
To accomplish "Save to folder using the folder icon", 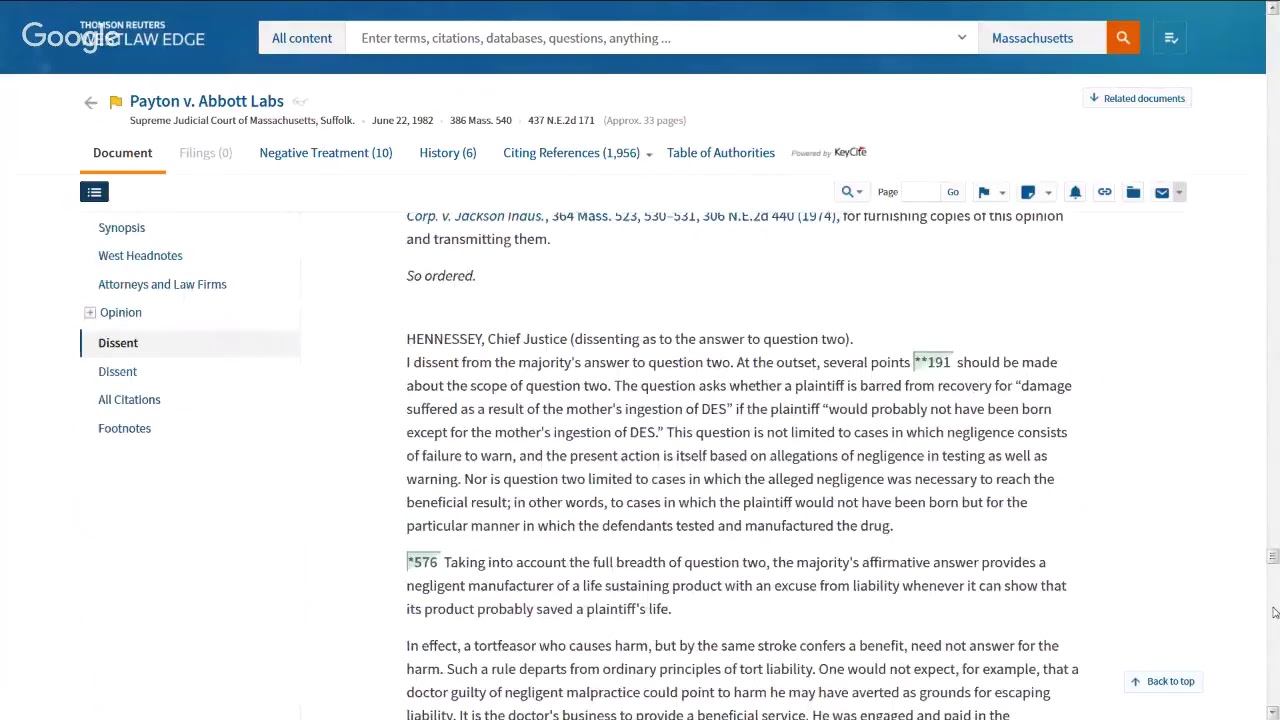I will click(1133, 192).
